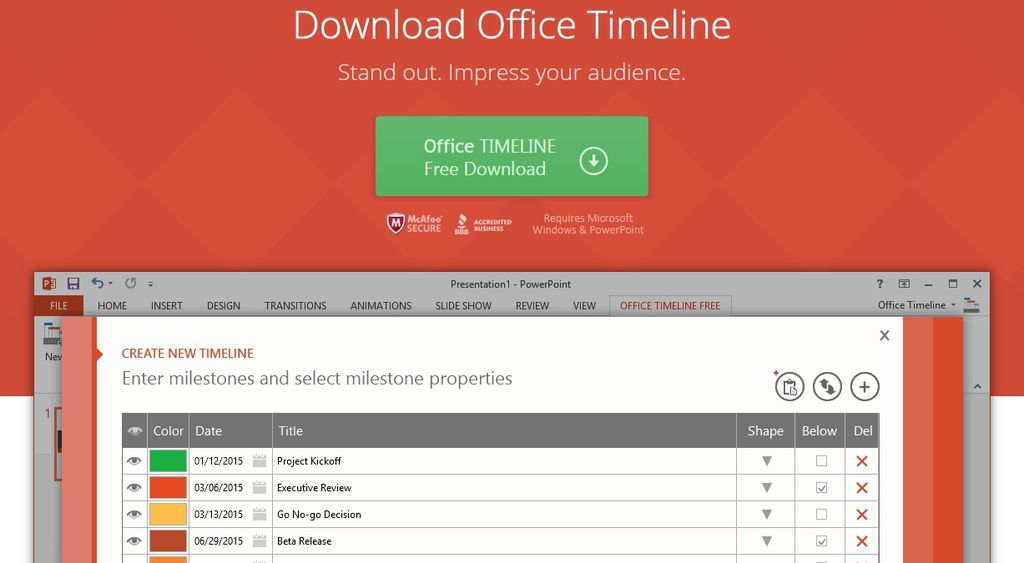This screenshot has width=1024, height=563.
Task: Click the scroll up arrow beside the dialog
Action: click(978, 387)
